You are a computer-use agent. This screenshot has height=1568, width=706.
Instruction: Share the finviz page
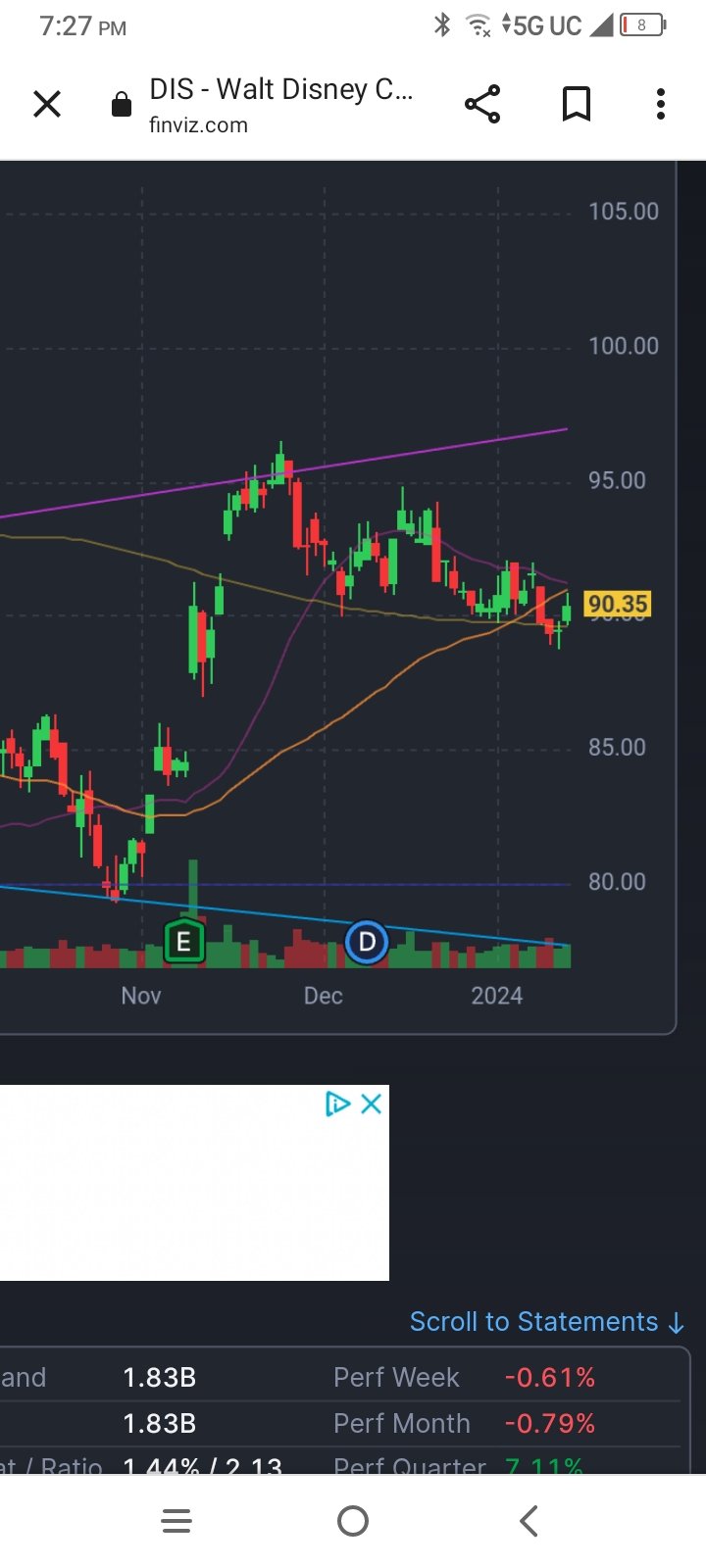pos(482,104)
